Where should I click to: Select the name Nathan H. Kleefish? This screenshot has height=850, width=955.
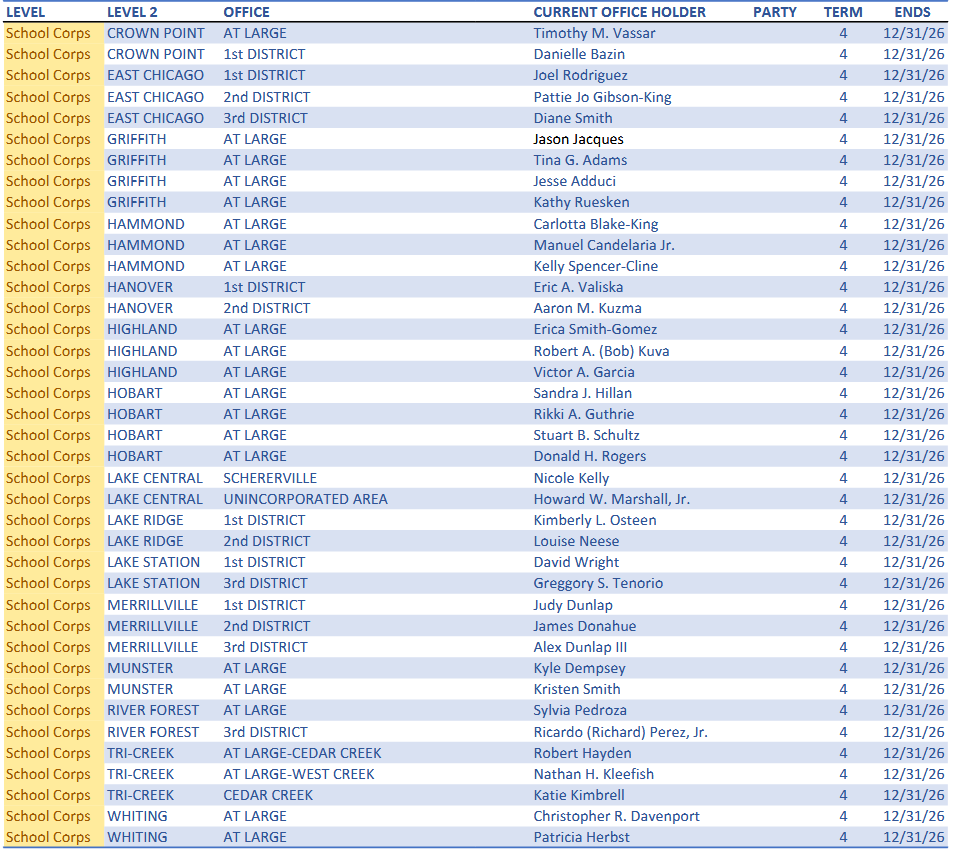pyautogui.click(x=594, y=774)
